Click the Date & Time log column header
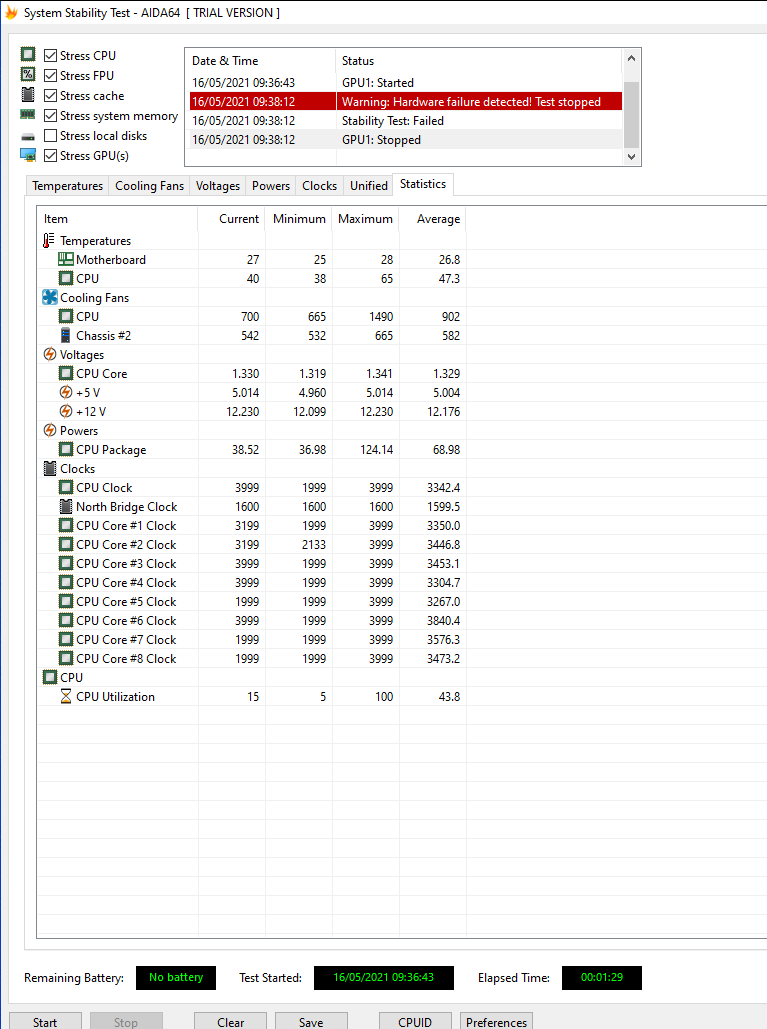Viewport: 767px width, 1029px height. (x=261, y=61)
